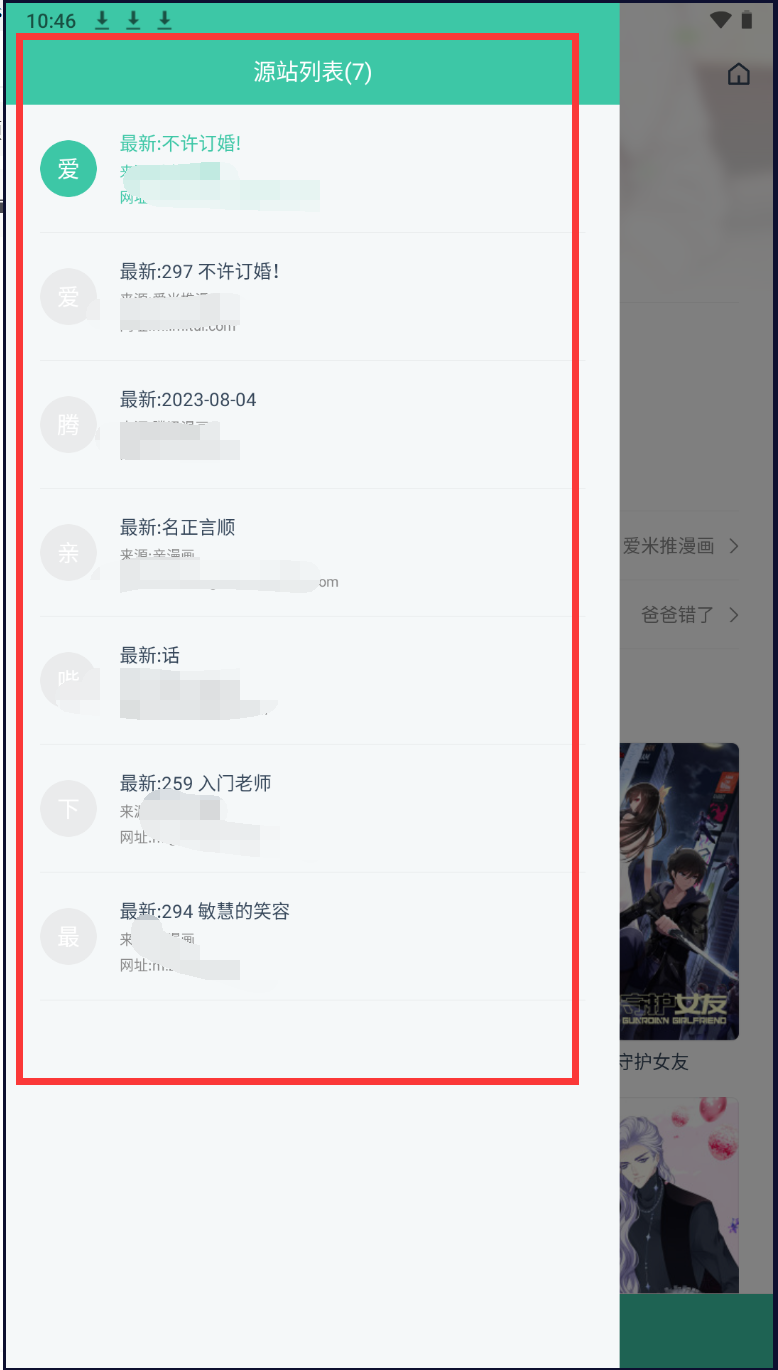Image resolution: width=778 pixels, height=1370 pixels.
Task: Select source showing 最新:294 敏慧的笑容
Action: coord(306,937)
